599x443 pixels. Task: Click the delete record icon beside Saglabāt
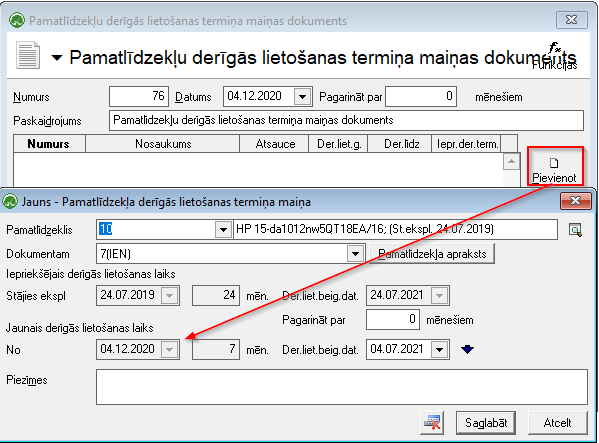click(432, 423)
